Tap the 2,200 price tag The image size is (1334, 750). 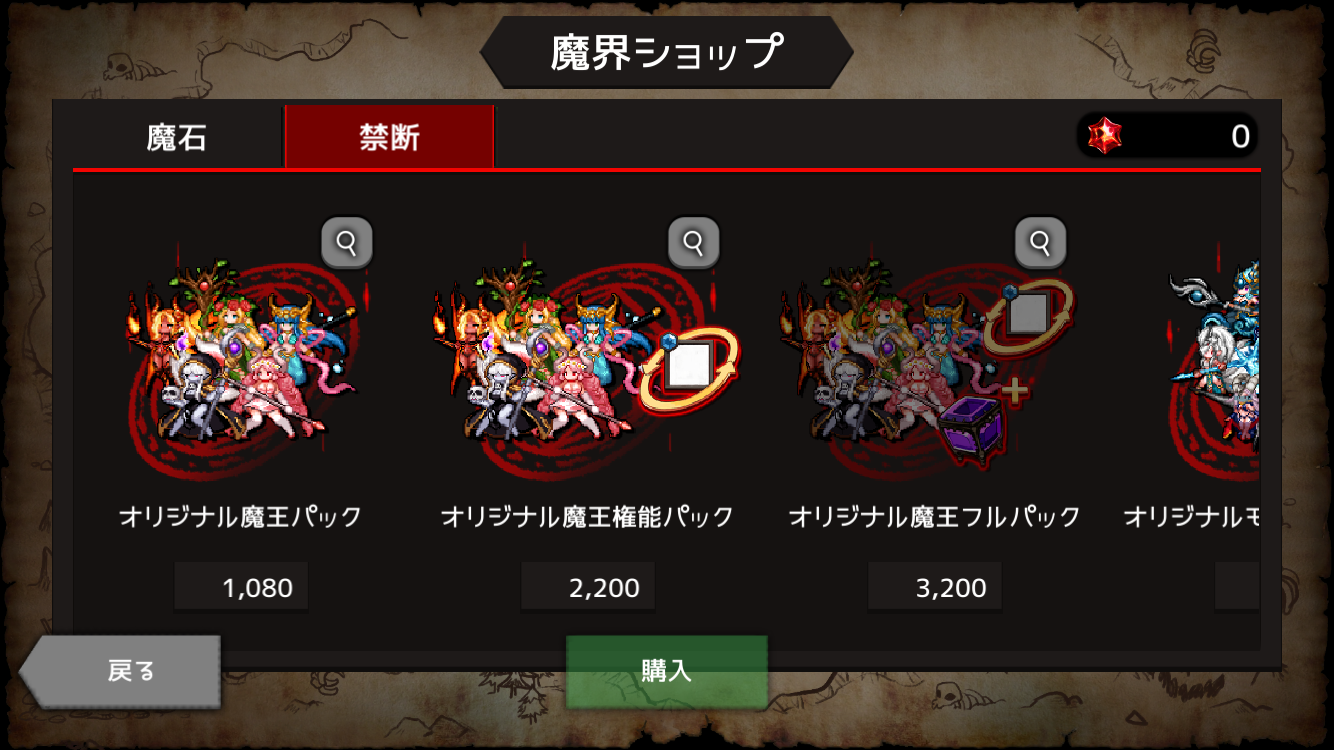[588, 587]
